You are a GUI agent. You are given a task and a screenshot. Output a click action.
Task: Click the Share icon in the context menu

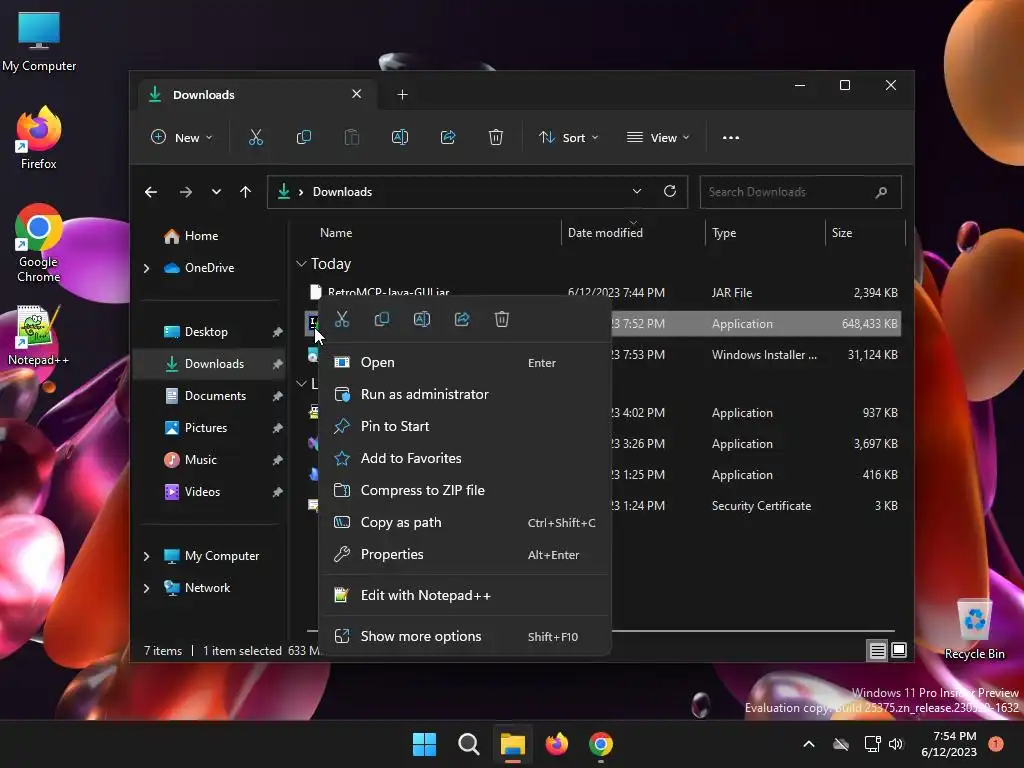point(462,319)
